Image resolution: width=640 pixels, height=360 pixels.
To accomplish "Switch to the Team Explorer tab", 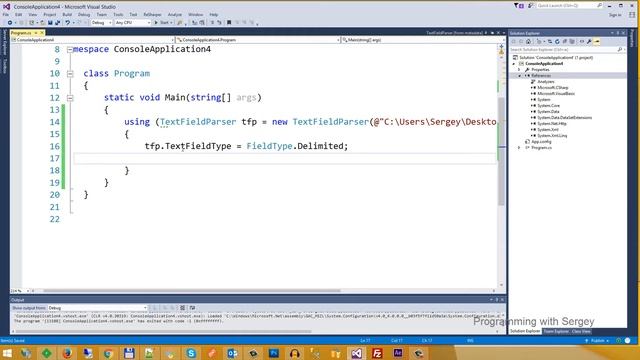I will tap(556, 331).
